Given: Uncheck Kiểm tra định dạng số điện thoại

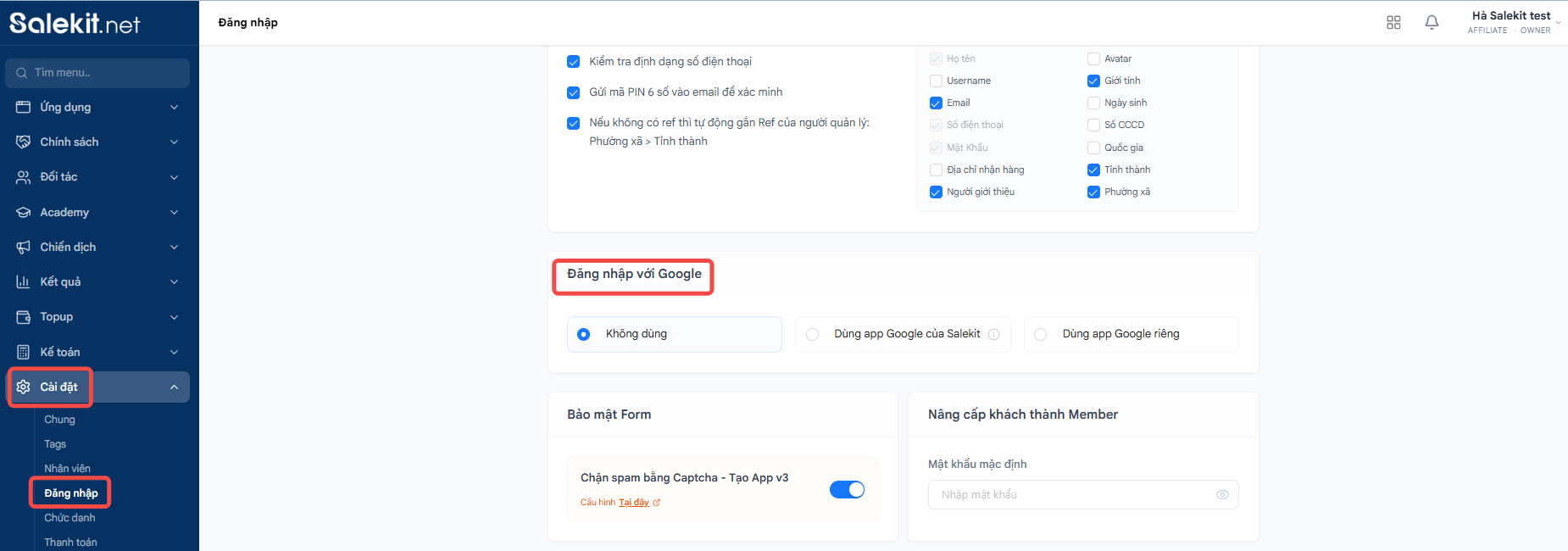Looking at the screenshot, I should (x=573, y=62).
